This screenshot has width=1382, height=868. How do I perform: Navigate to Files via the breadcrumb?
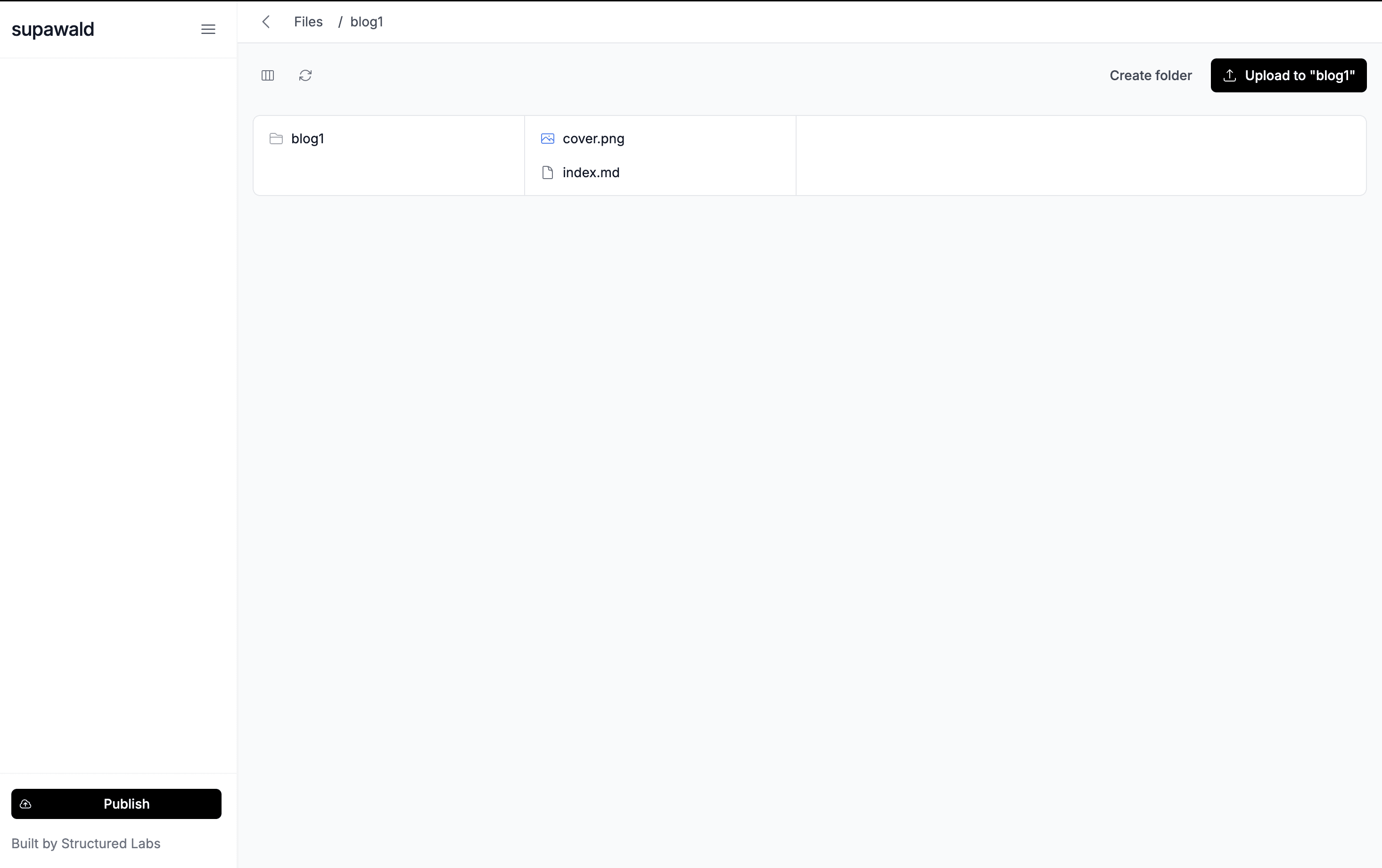[x=308, y=21]
